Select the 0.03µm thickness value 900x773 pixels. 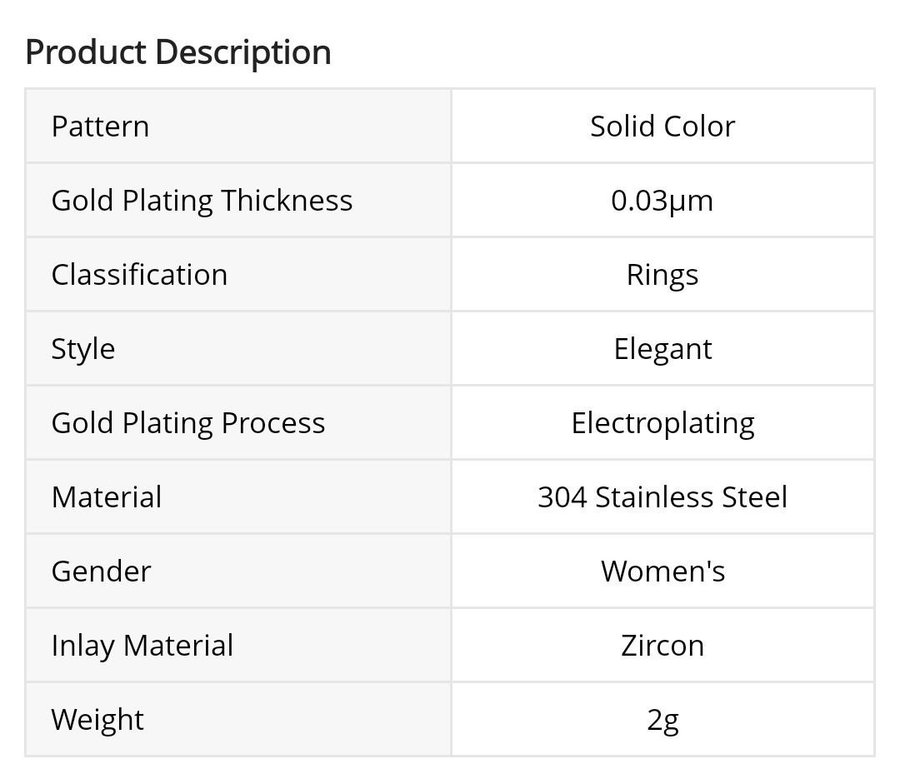[x=662, y=200]
